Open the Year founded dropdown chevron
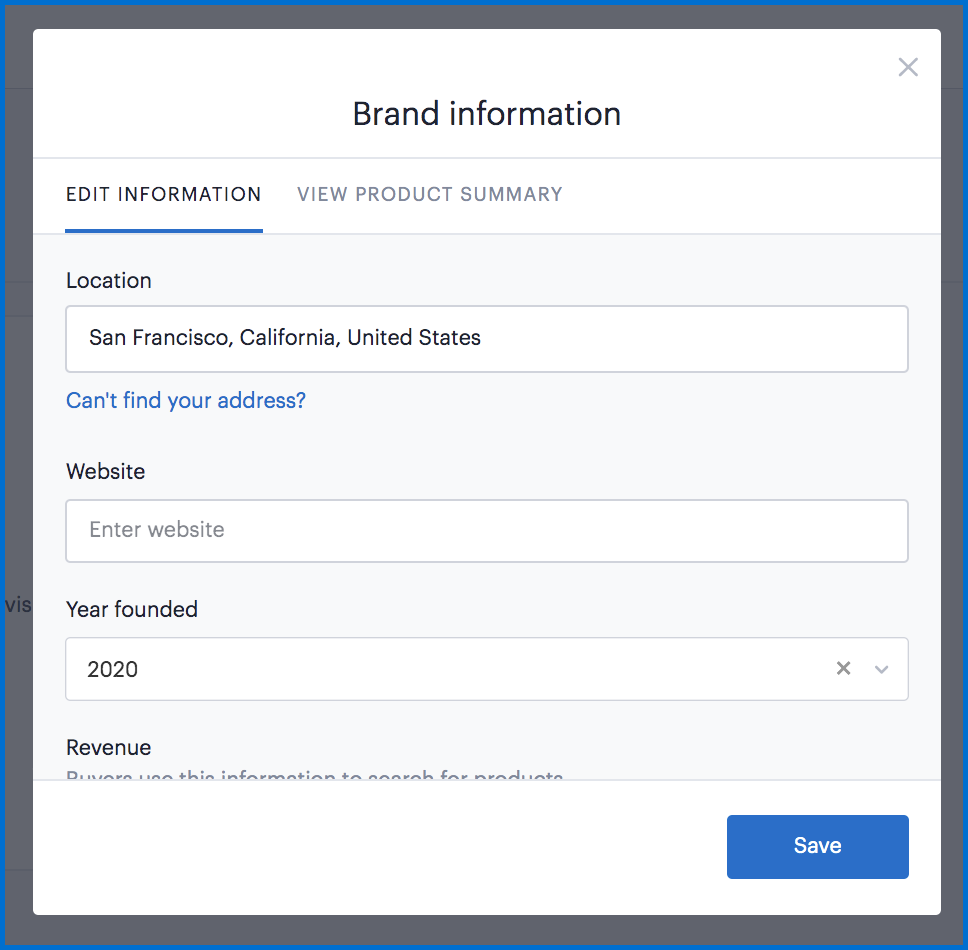The height and width of the screenshot is (950, 968). 881,668
